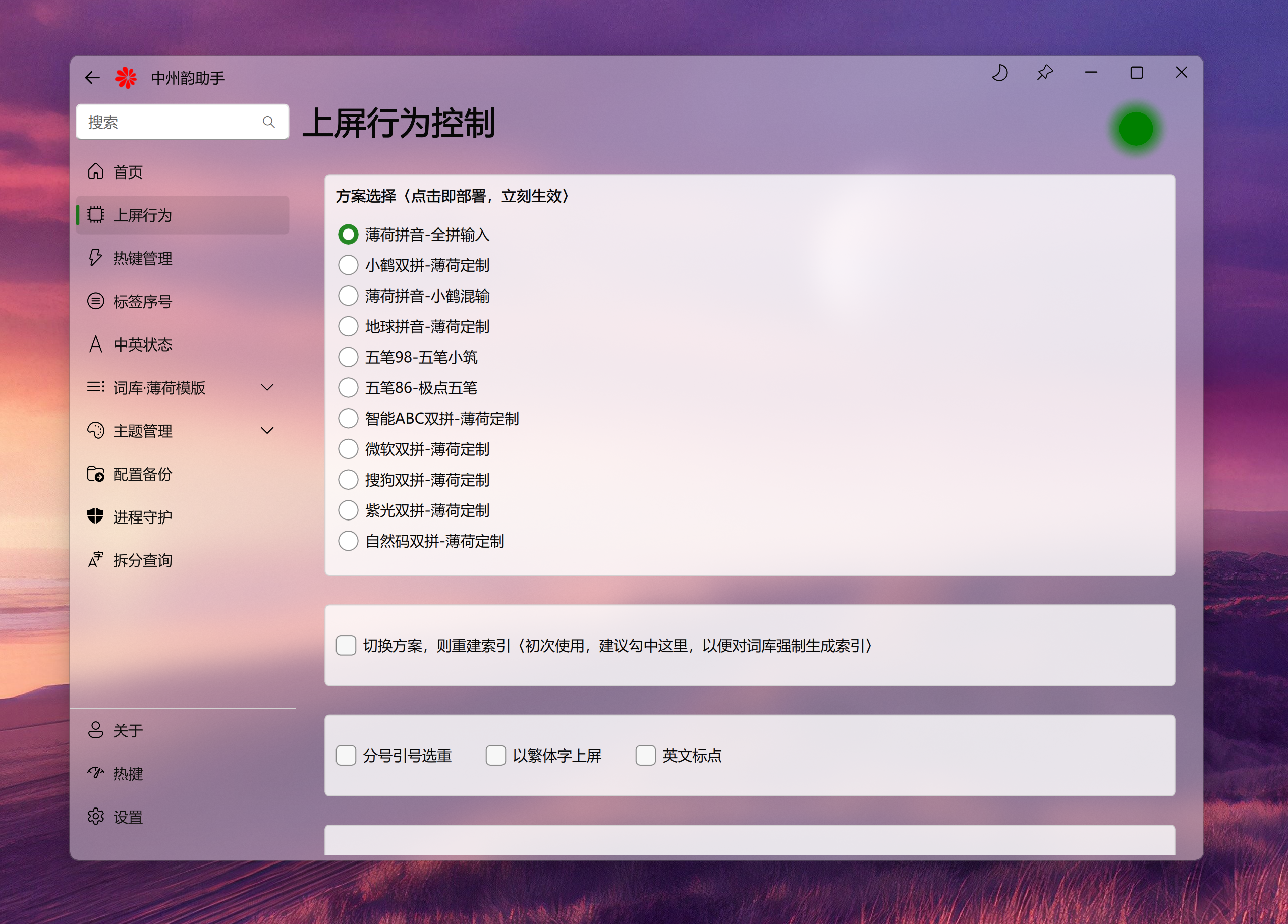The image size is (1288, 924).
Task: Select the 五笔86-极点五笔 scheme
Action: tap(348, 388)
